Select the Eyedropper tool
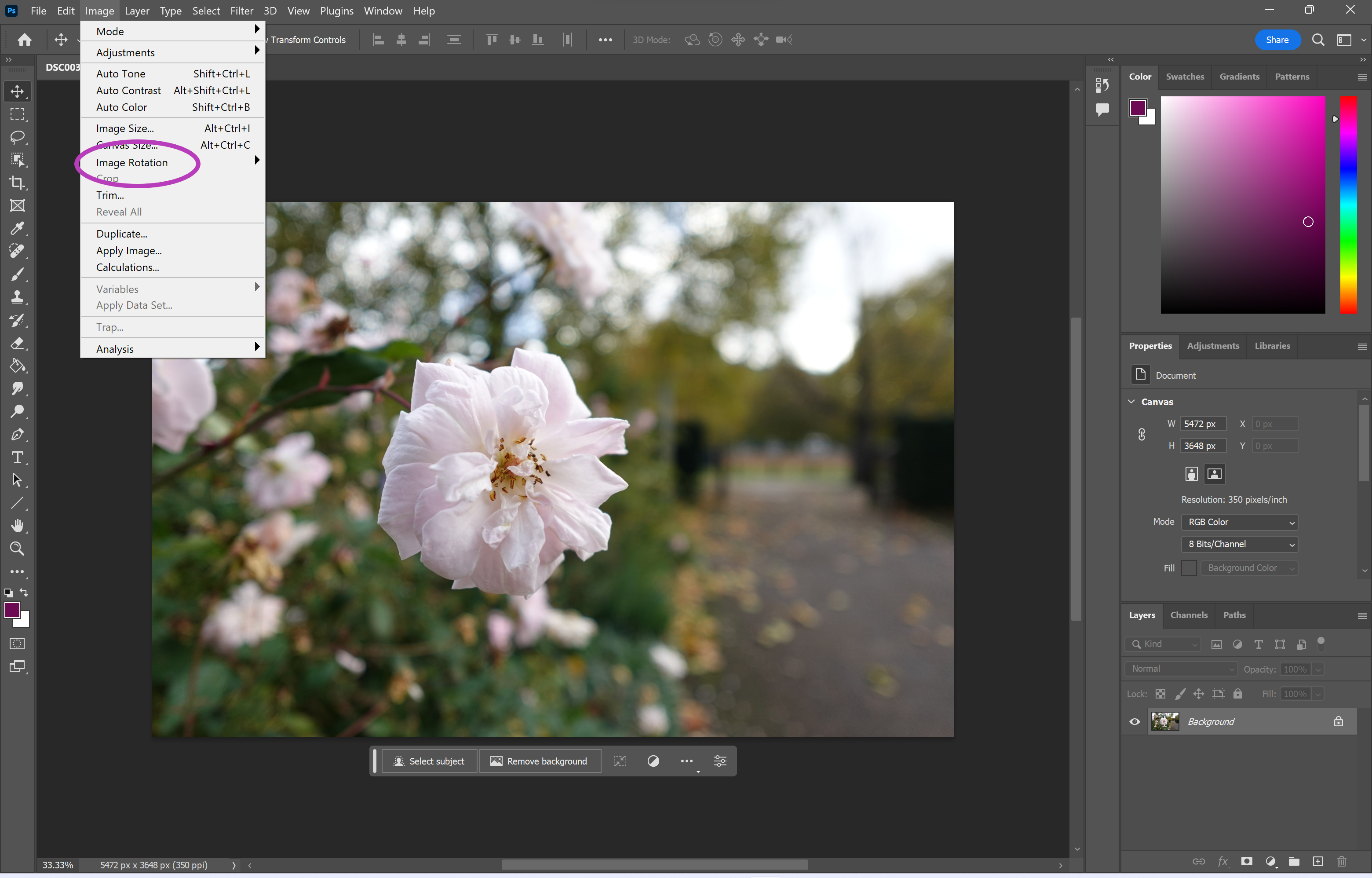 click(x=17, y=229)
